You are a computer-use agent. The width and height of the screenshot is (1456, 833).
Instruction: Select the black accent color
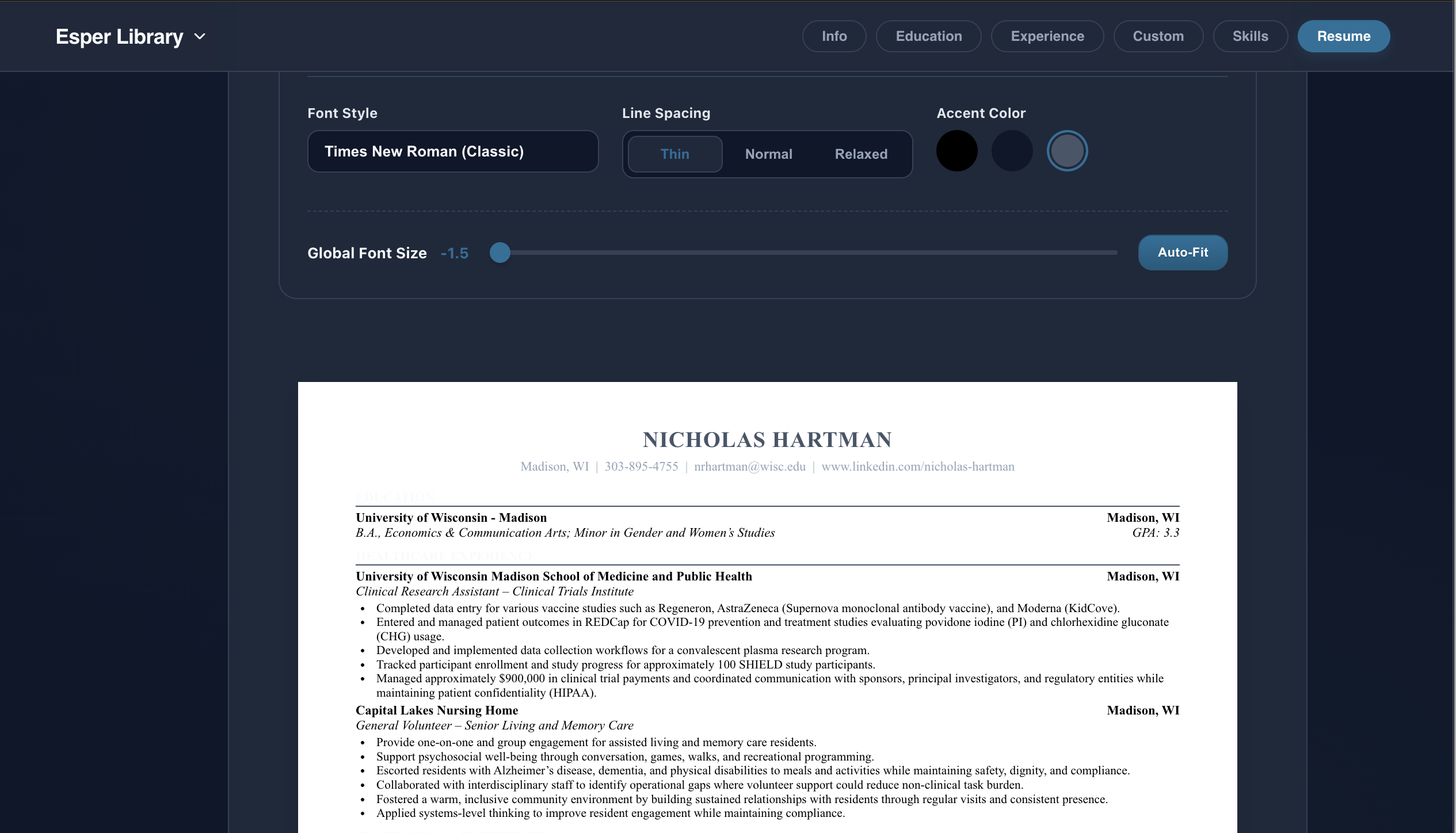click(956, 150)
